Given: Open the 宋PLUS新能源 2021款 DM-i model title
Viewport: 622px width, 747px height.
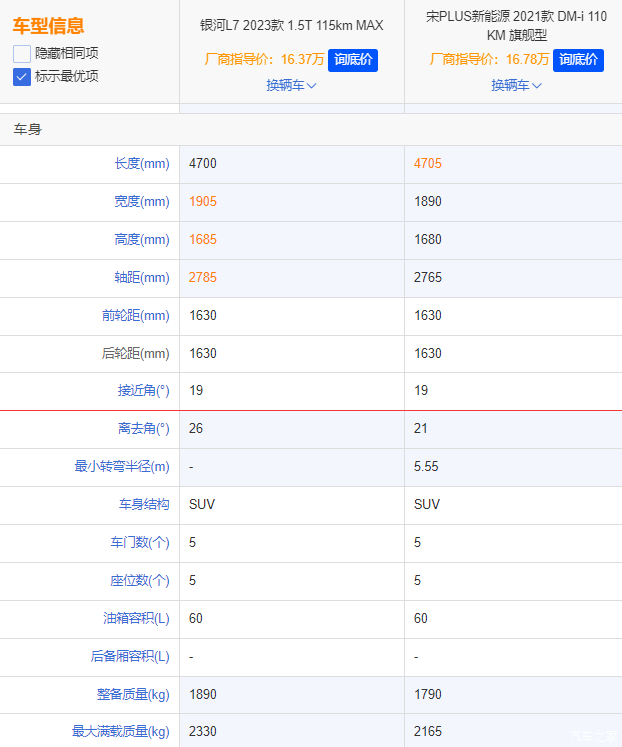Looking at the screenshot, I should [516, 25].
